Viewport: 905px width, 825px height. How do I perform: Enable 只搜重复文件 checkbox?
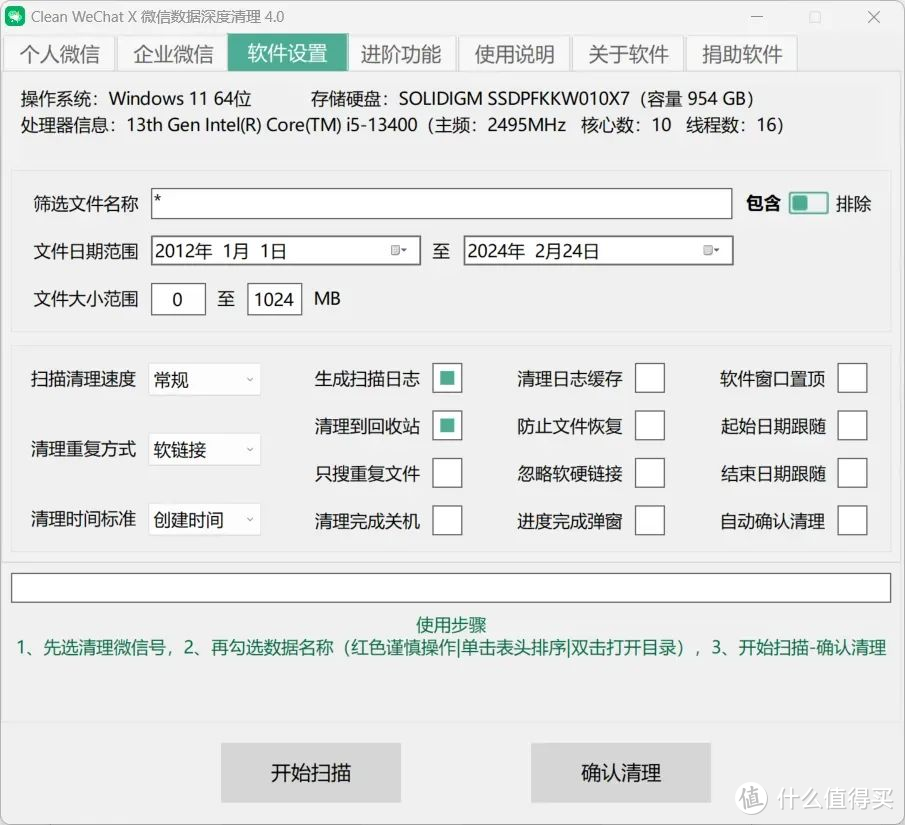pyautogui.click(x=447, y=473)
